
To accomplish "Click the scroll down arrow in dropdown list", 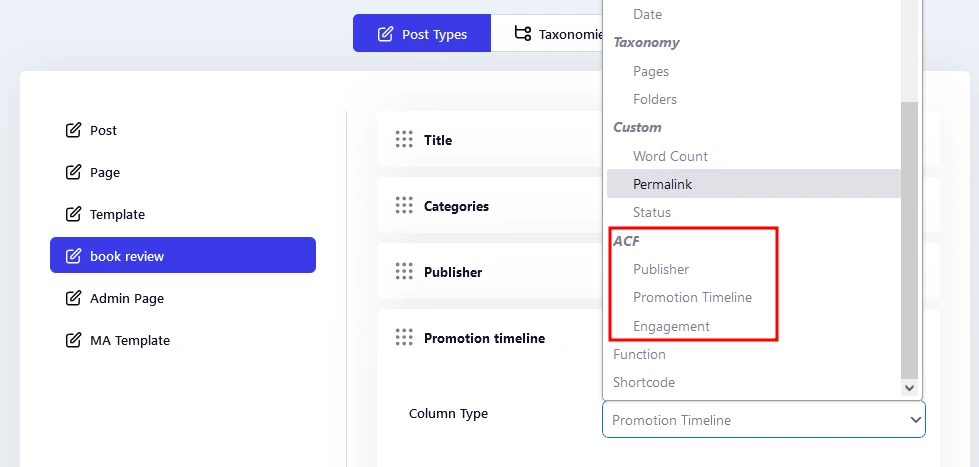I will [x=910, y=388].
